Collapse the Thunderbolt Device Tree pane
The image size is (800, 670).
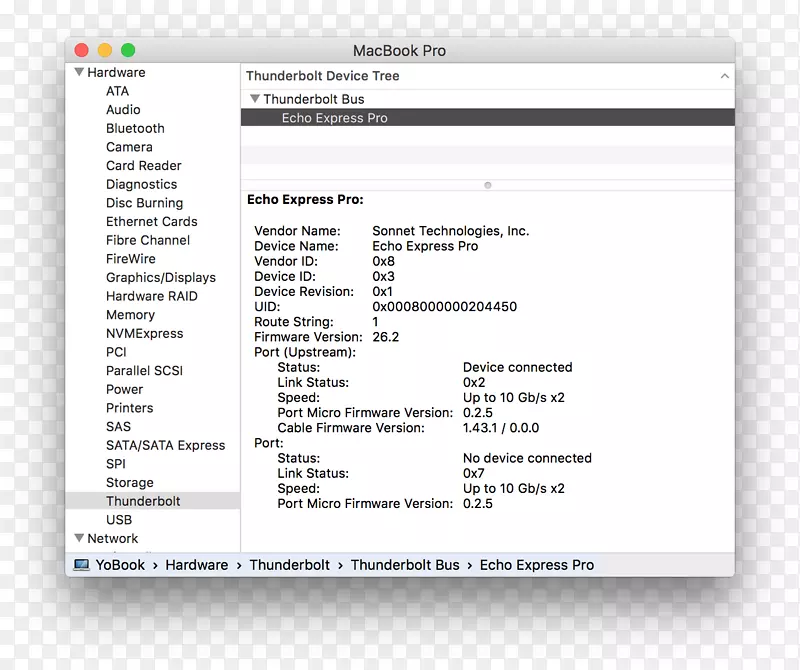(725, 75)
